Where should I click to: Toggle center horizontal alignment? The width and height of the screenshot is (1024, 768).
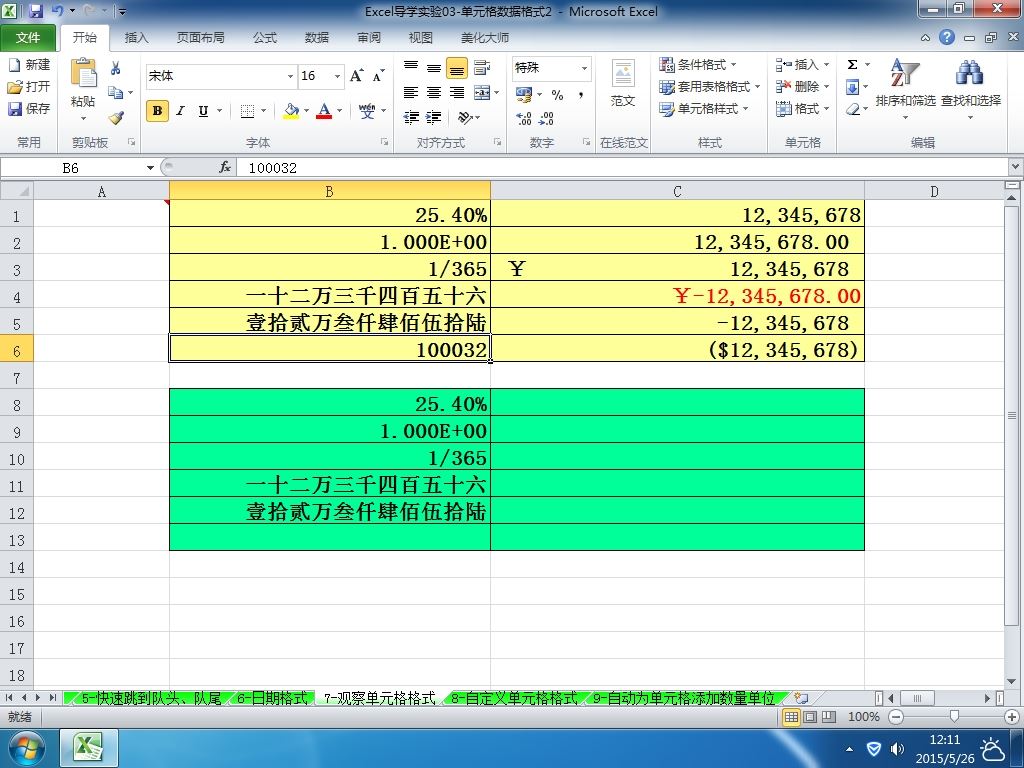tap(434, 93)
